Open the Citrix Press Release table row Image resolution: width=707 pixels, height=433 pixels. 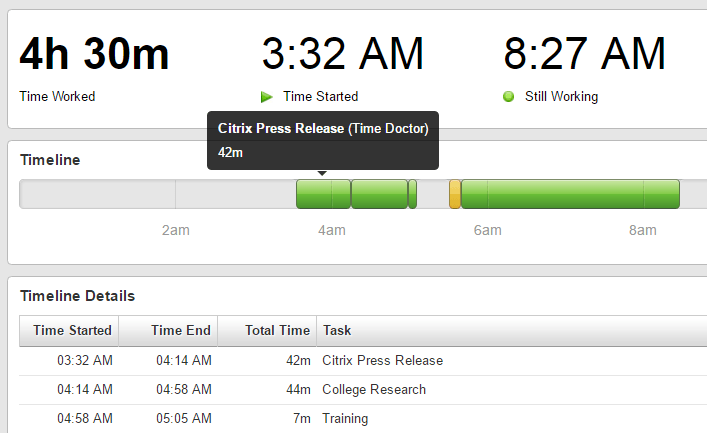click(x=382, y=360)
